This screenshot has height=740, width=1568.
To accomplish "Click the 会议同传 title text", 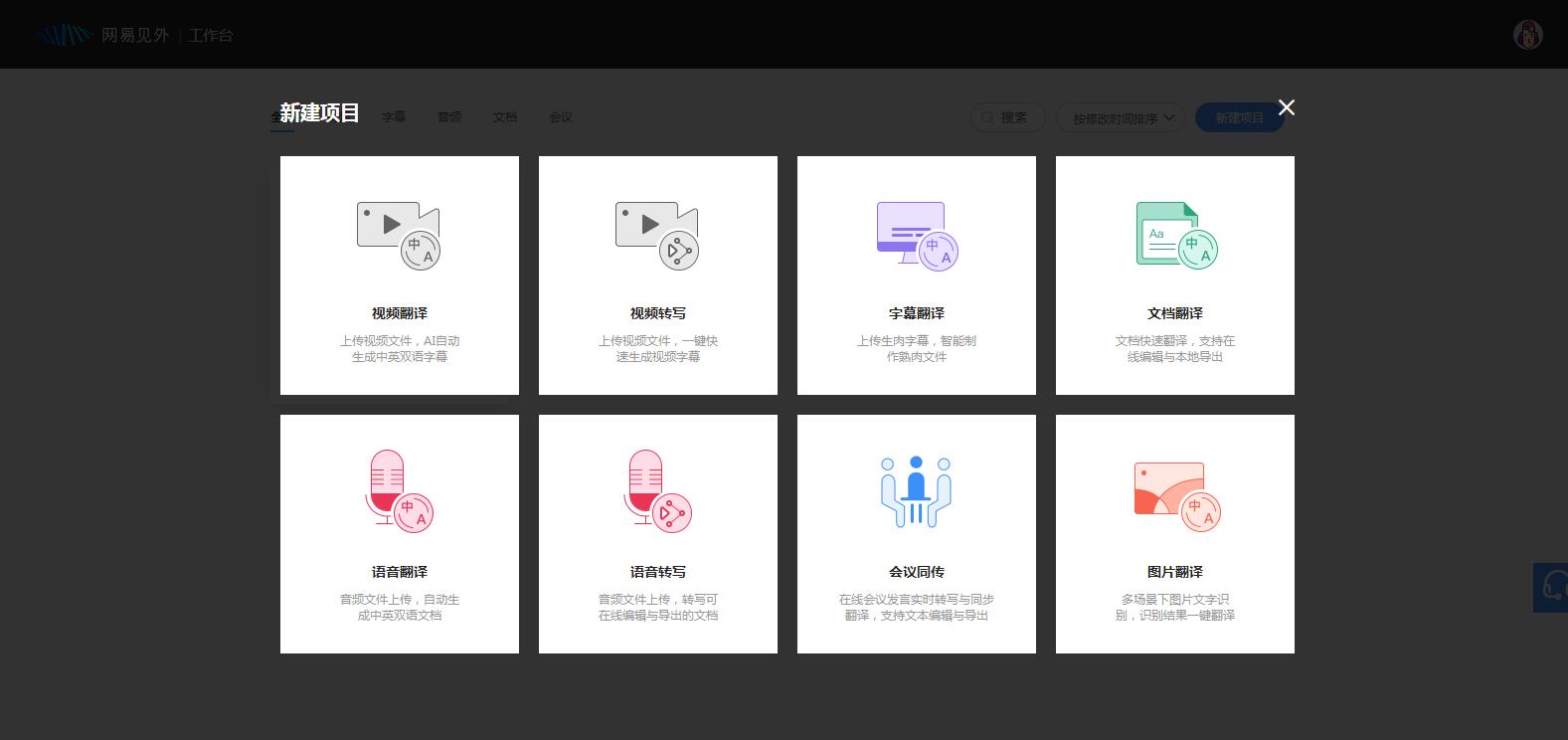I will click(917, 572).
